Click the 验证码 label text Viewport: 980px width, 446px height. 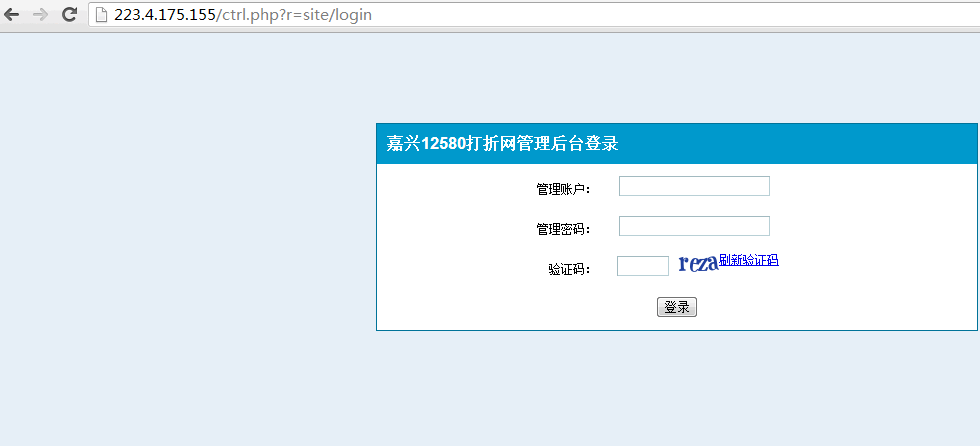[569, 269]
